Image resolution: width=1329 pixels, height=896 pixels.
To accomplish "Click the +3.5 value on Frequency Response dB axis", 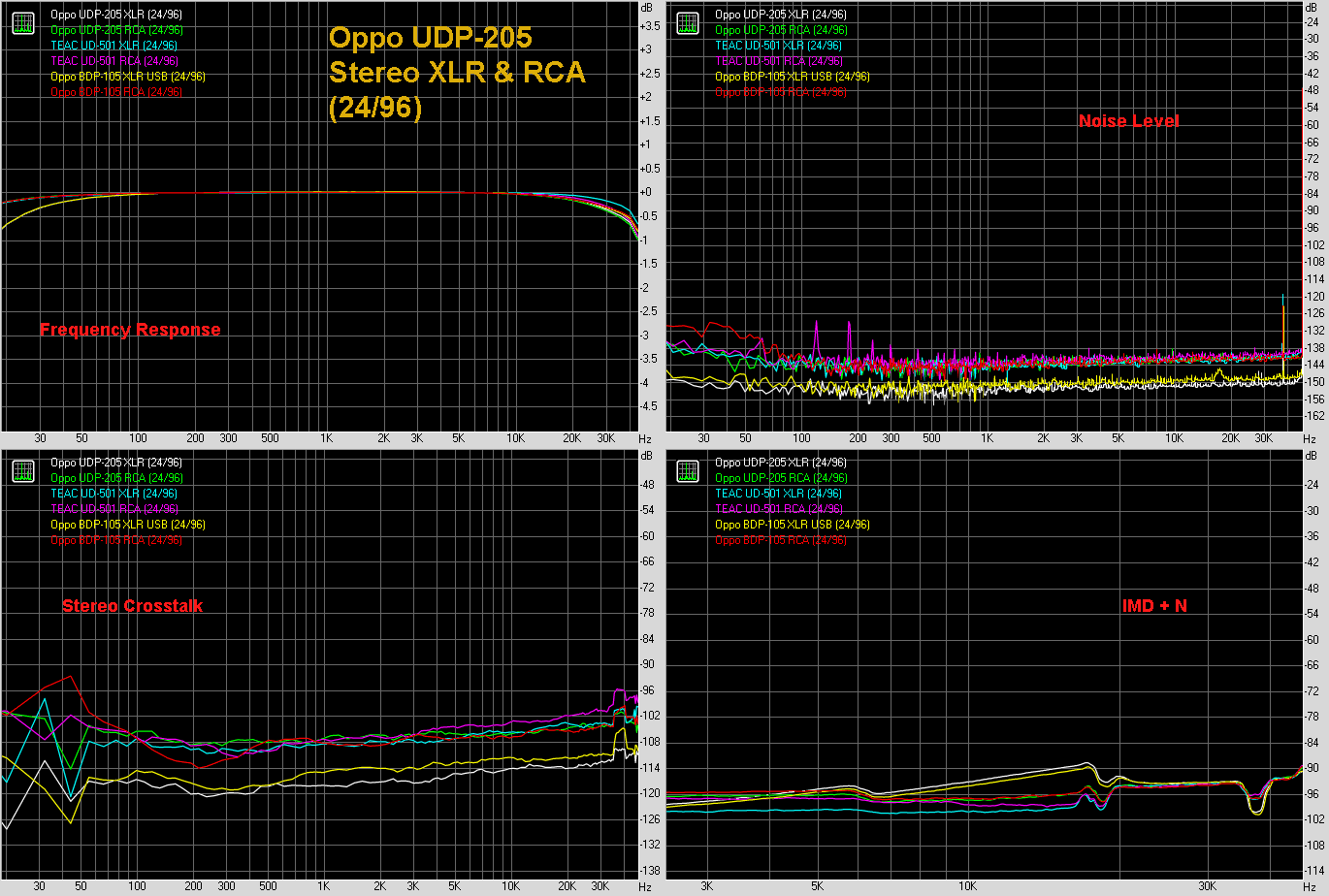I will click(x=650, y=25).
